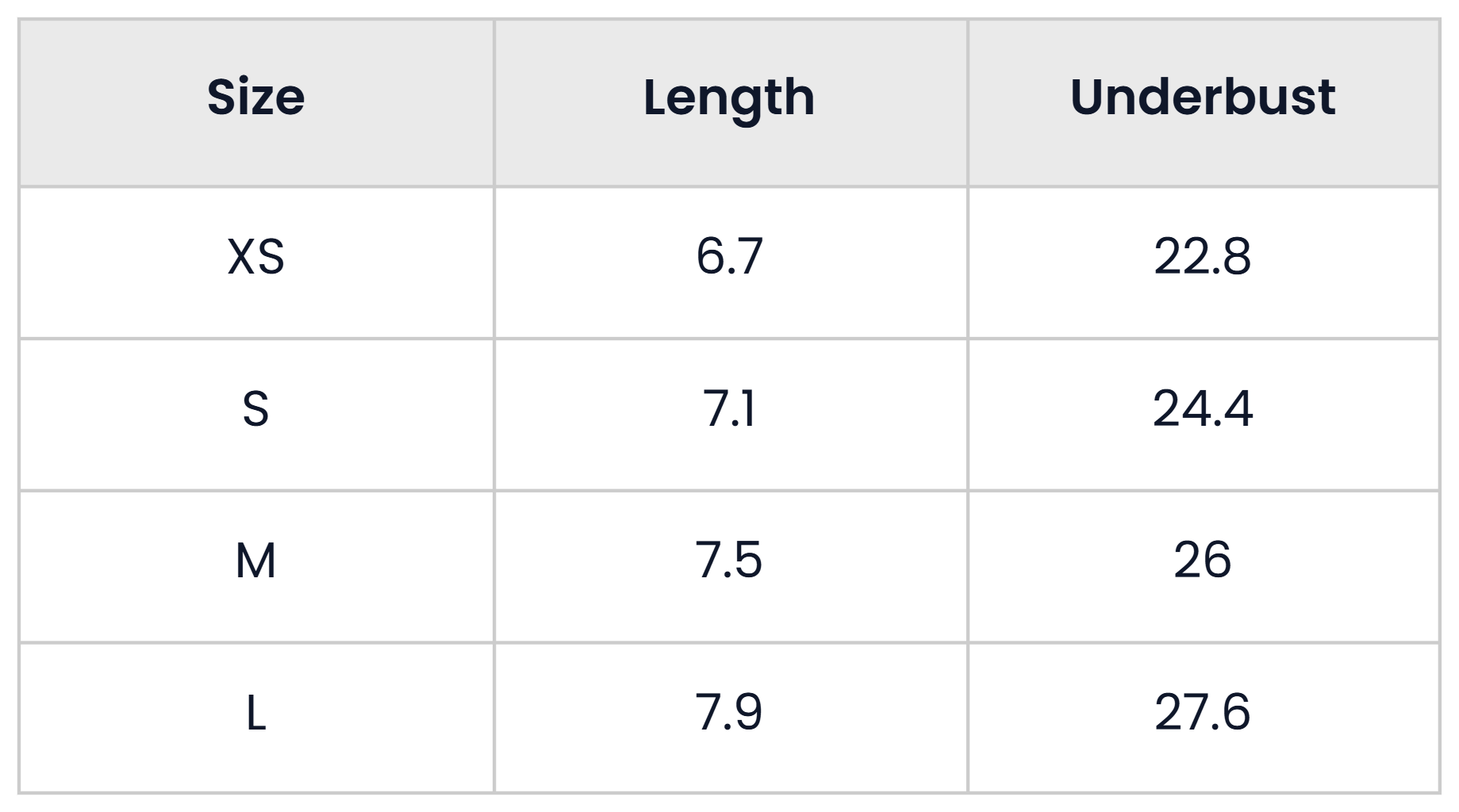The height and width of the screenshot is (812, 1459).
Task: Select the S size cell
Action: coord(256,409)
